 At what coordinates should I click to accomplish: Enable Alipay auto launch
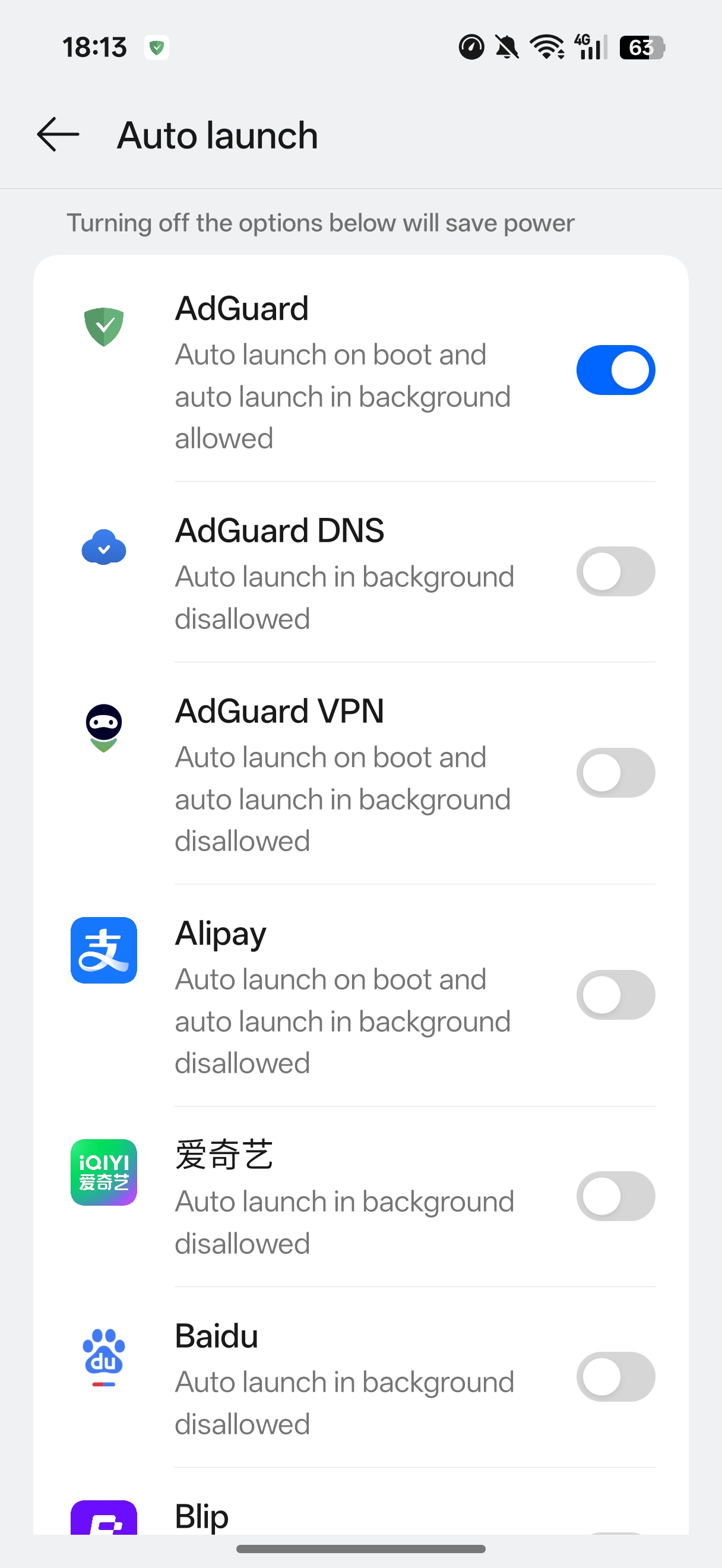(x=616, y=995)
